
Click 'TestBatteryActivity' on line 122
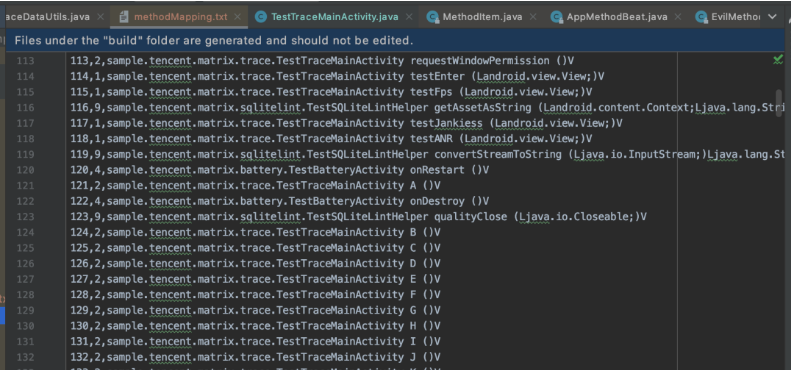(x=347, y=201)
